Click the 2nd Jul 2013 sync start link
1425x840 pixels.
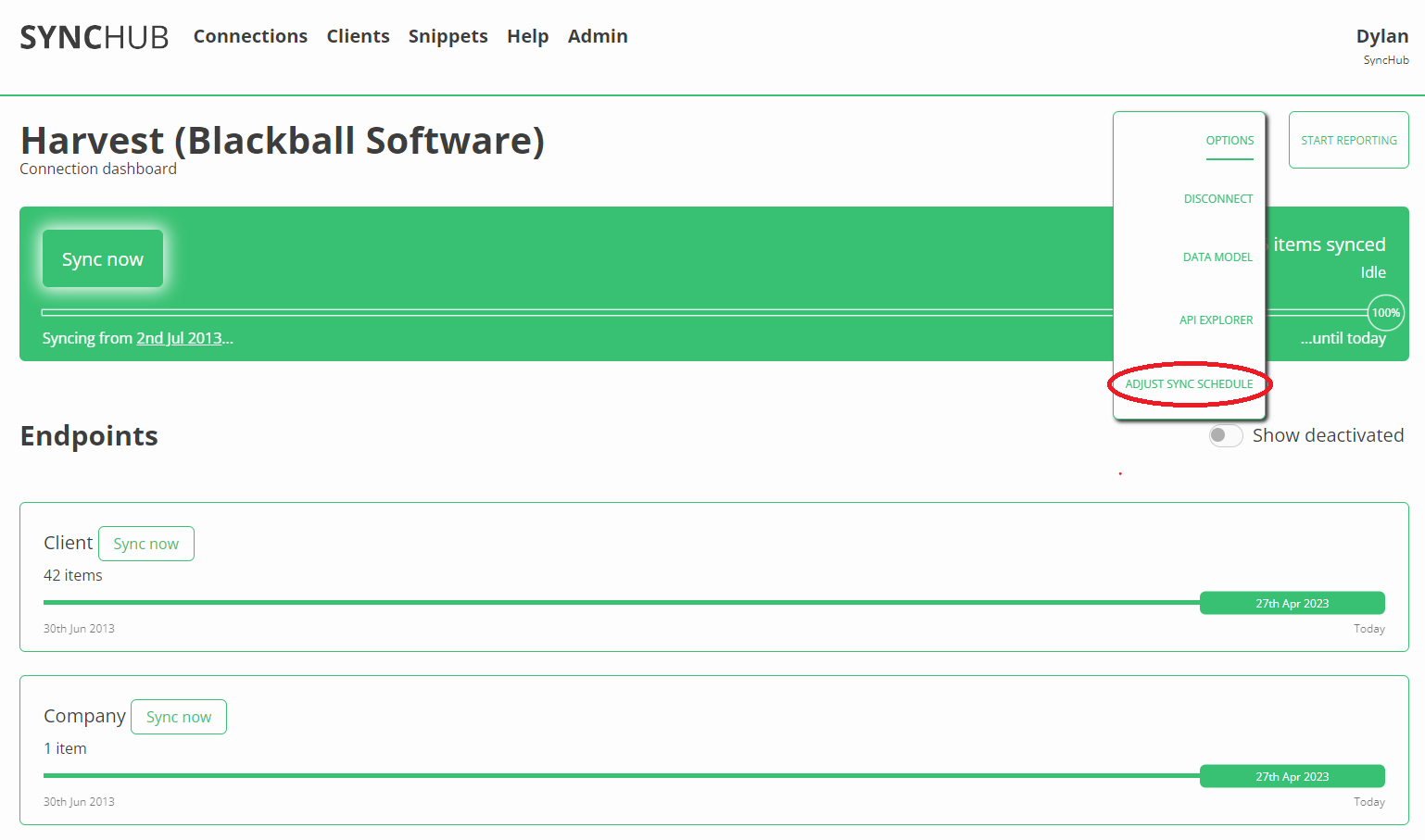(179, 338)
